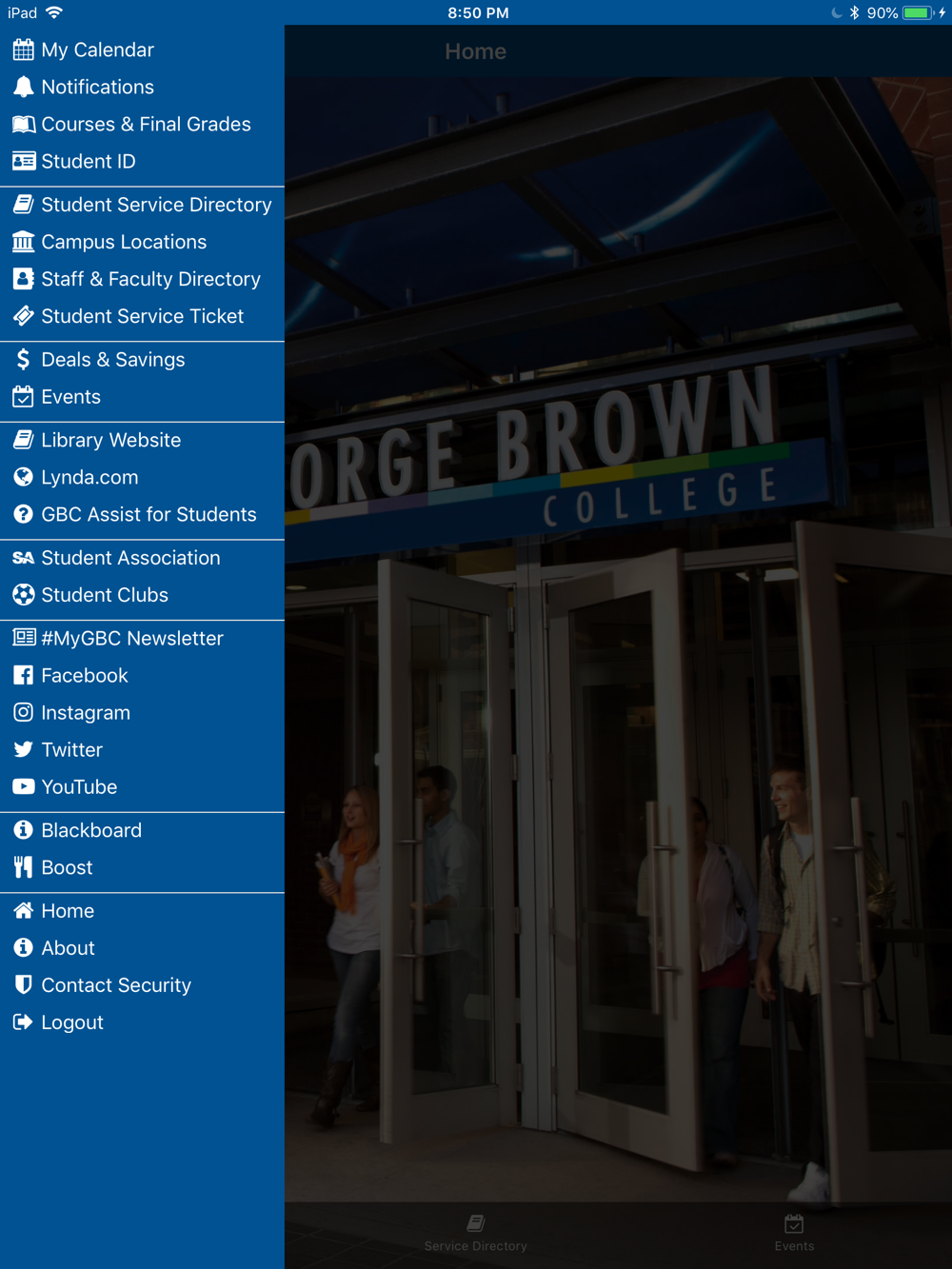Tap the Home title in header

click(475, 51)
